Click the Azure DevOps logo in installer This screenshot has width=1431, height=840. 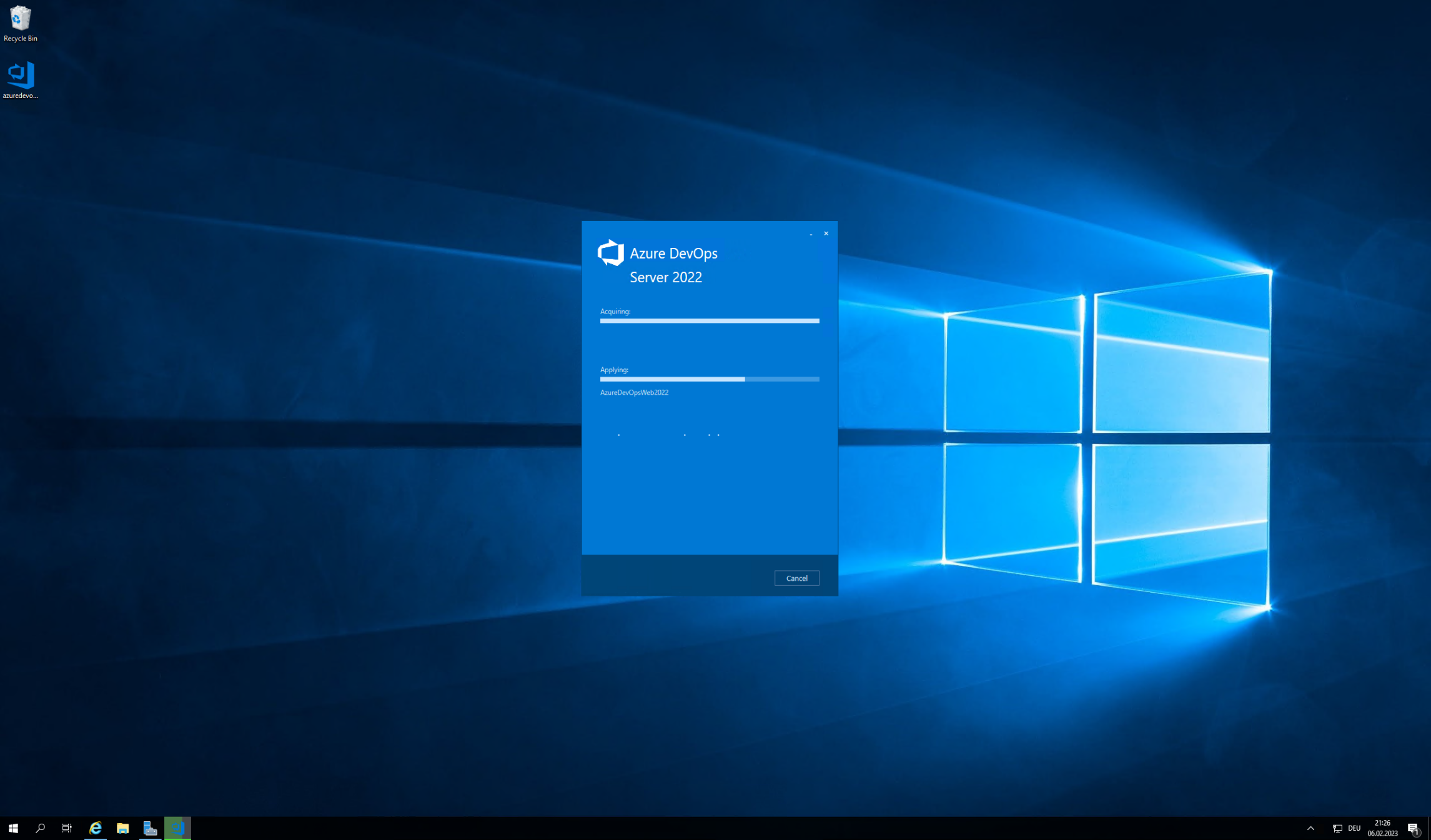(x=610, y=253)
